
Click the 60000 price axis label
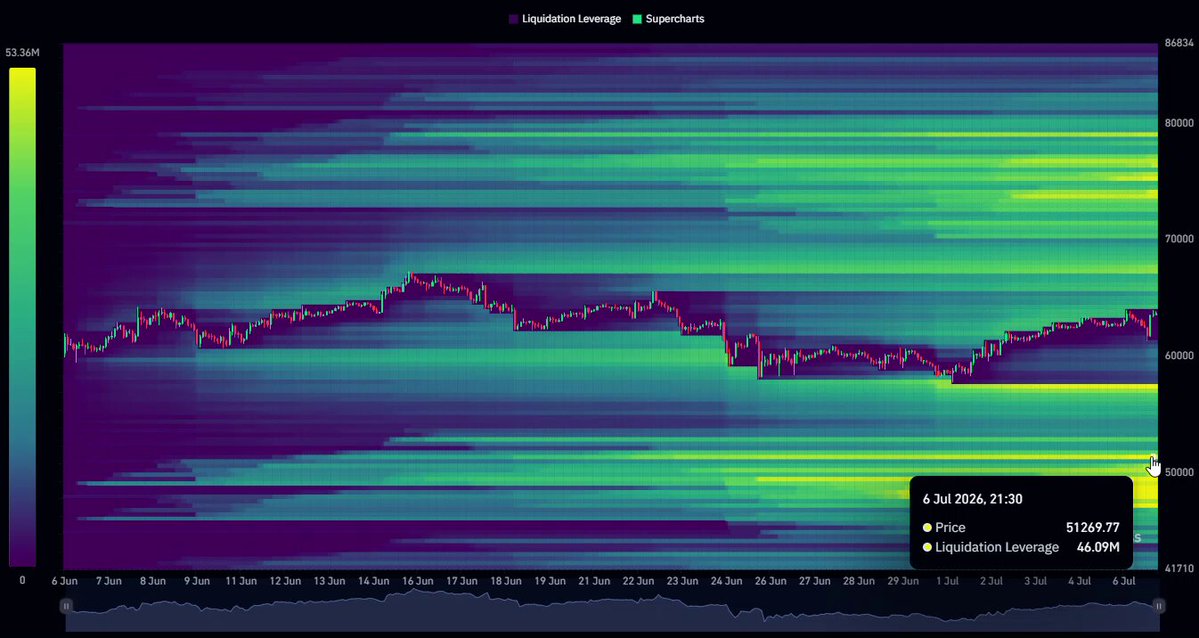pyautogui.click(x=1178, y=355)
